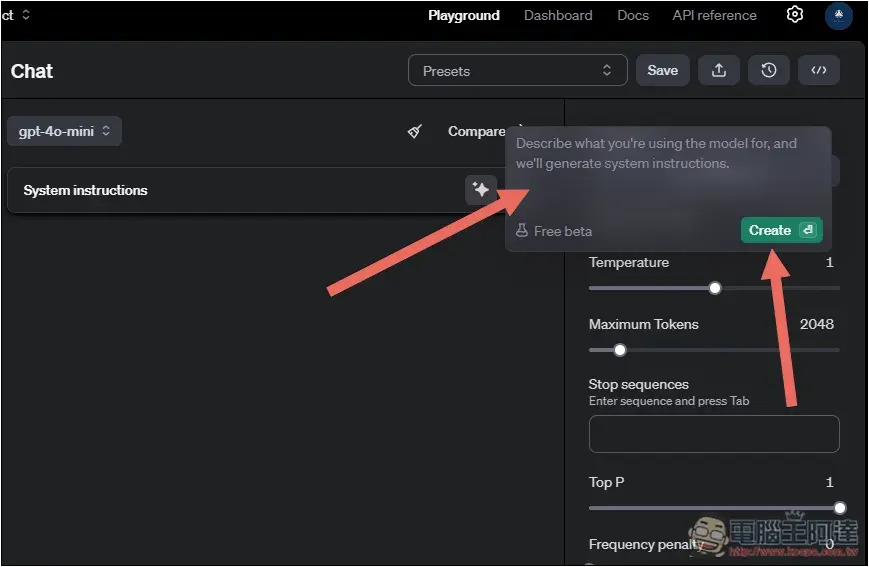Click the generate instructions sparkle icon
The height and width of the screenshot is (567, 869).
(480, 190)
